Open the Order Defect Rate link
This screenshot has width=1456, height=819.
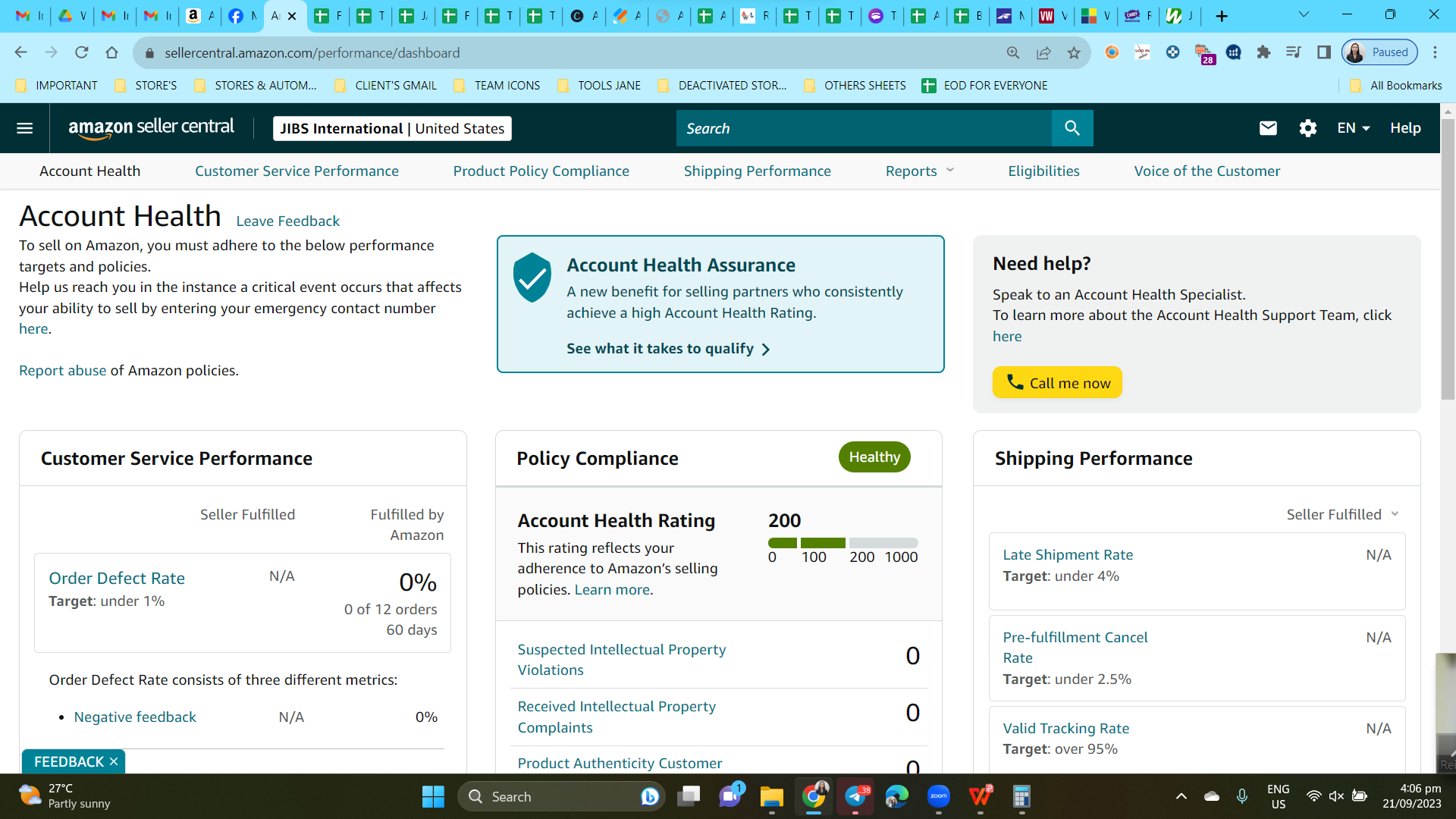(x=117, y=578)
